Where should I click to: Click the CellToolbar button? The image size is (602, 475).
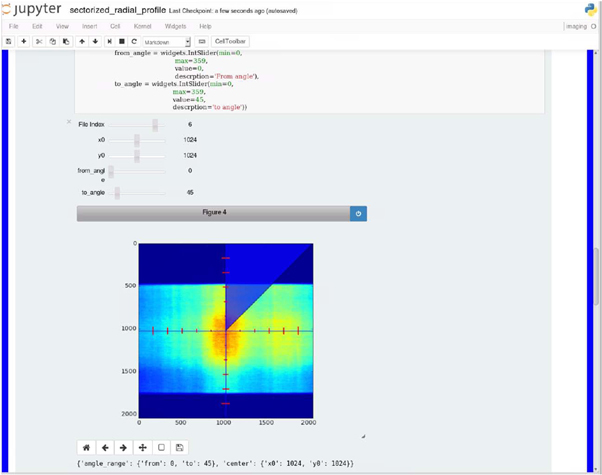point(230,41)
